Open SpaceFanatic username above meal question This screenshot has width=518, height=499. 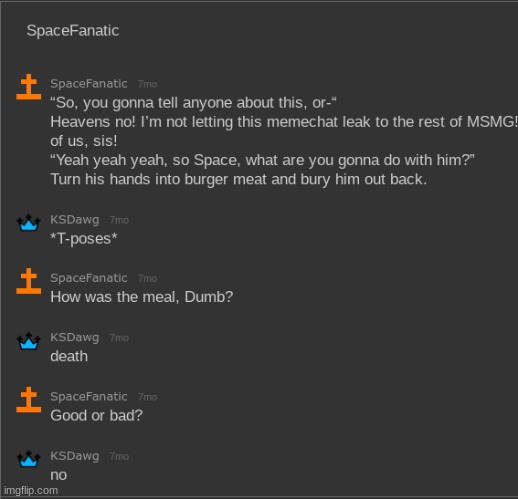[89, 278]
